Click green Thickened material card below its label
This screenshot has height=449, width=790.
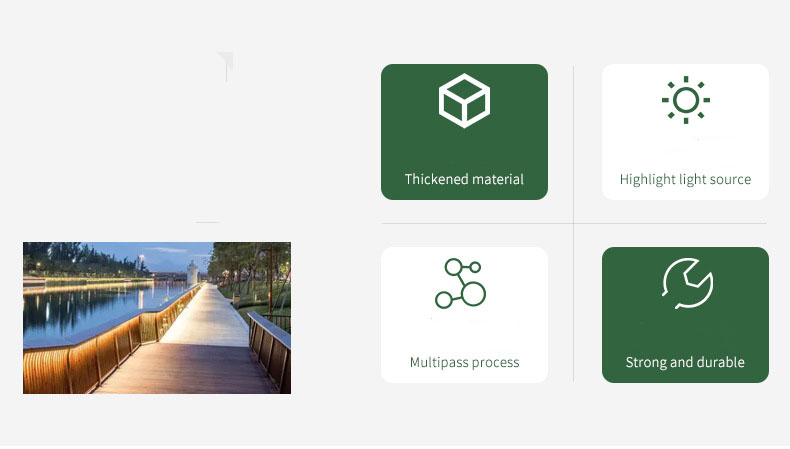click(464, 193)
